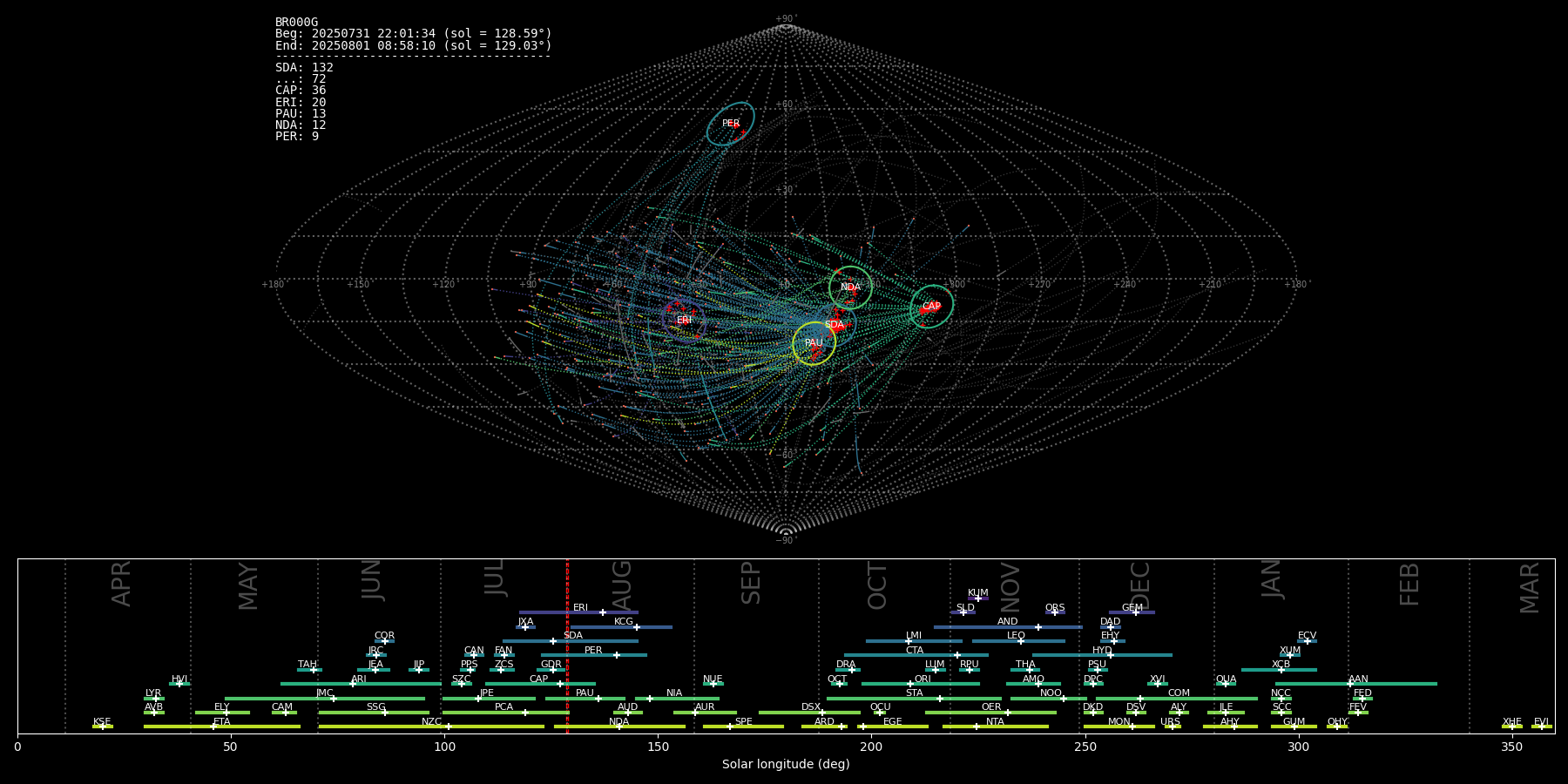Click the JXA shower label

525,622
